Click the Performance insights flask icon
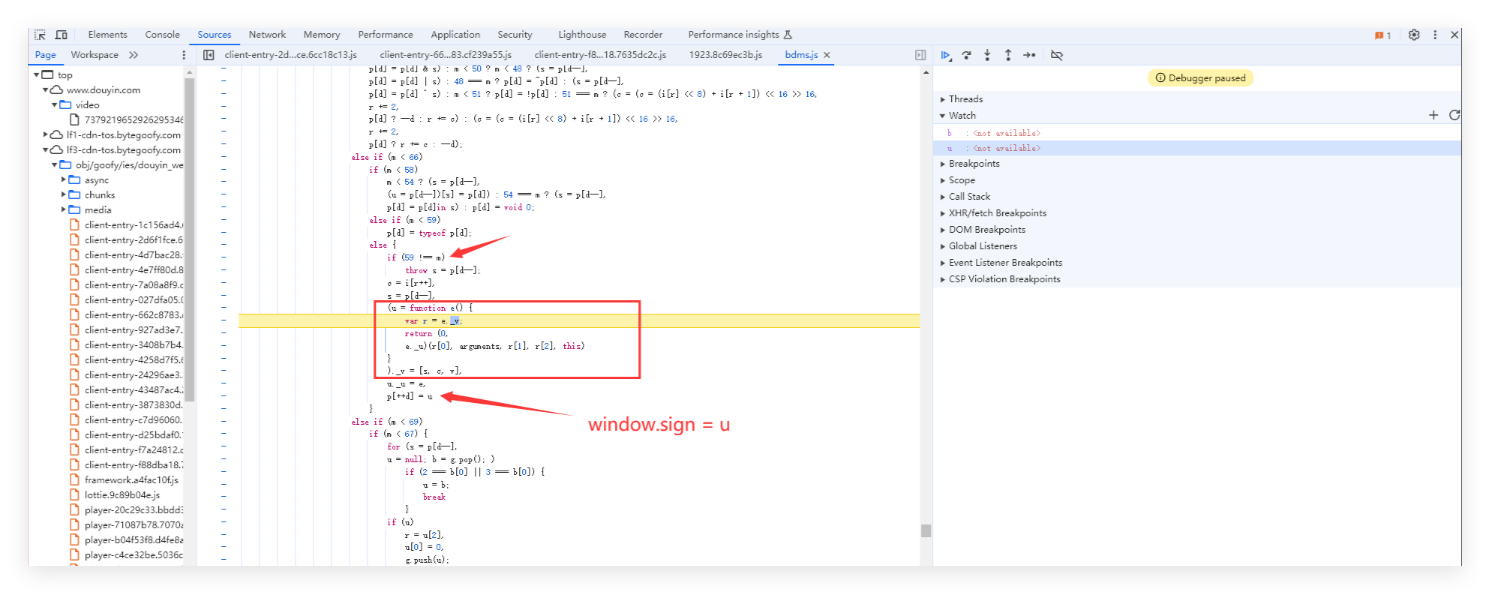 point(788,35)
